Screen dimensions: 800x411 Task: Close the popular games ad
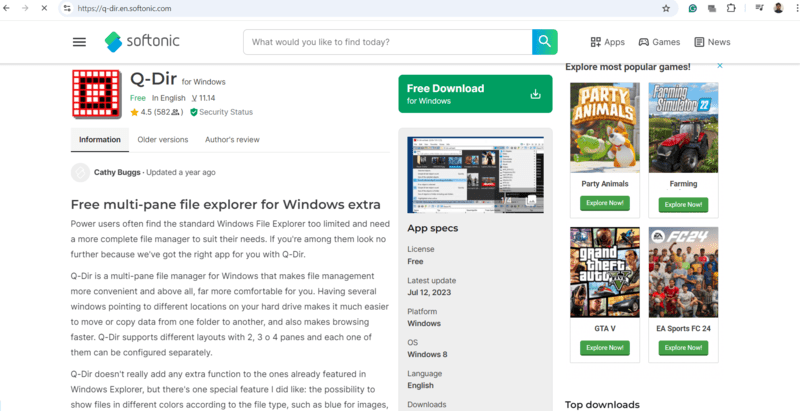[720, 66]
